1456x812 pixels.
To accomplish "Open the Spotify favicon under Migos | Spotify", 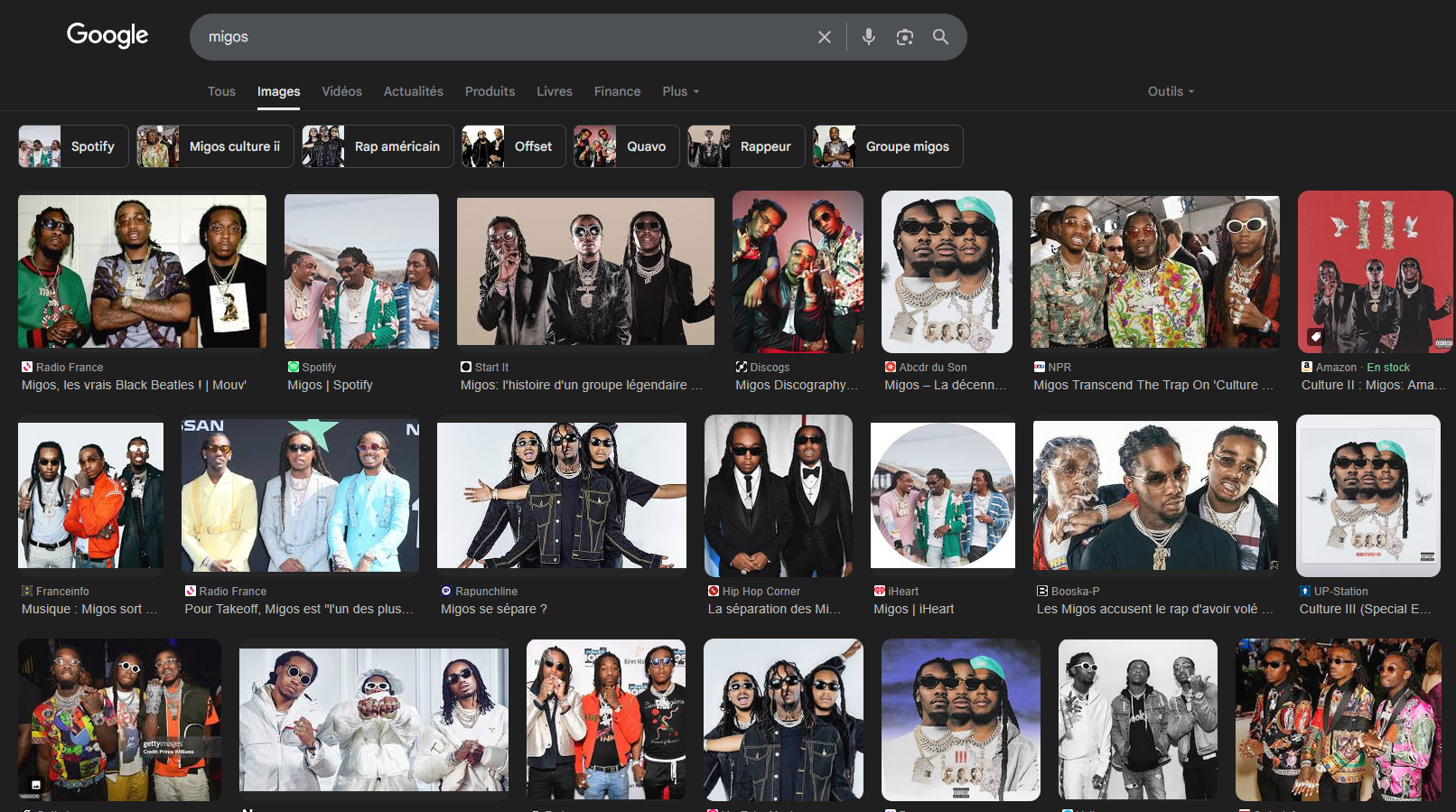I will pyautogui.click(x=293, y=367).
